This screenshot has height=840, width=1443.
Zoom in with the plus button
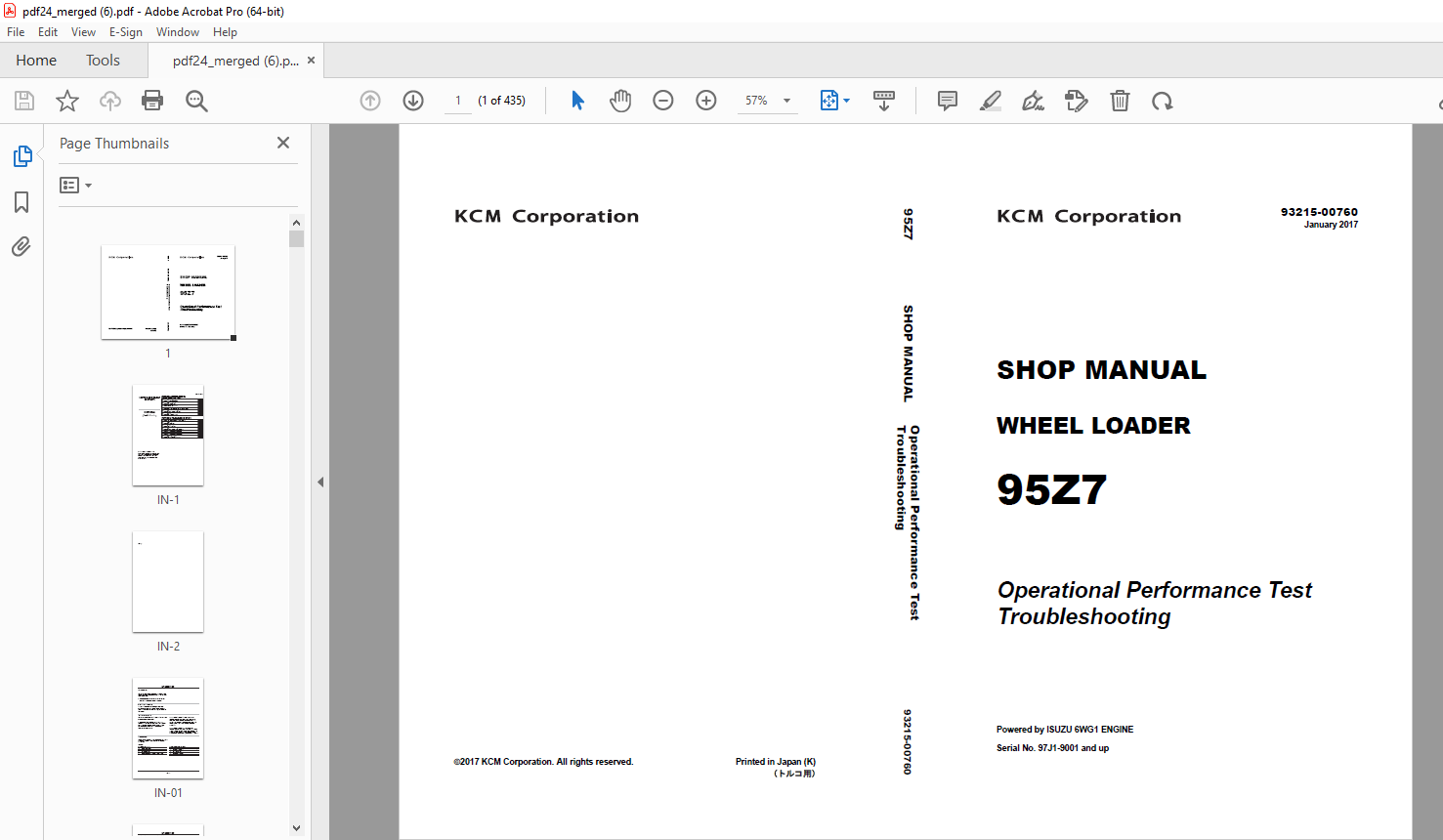[x=706, y=101]
